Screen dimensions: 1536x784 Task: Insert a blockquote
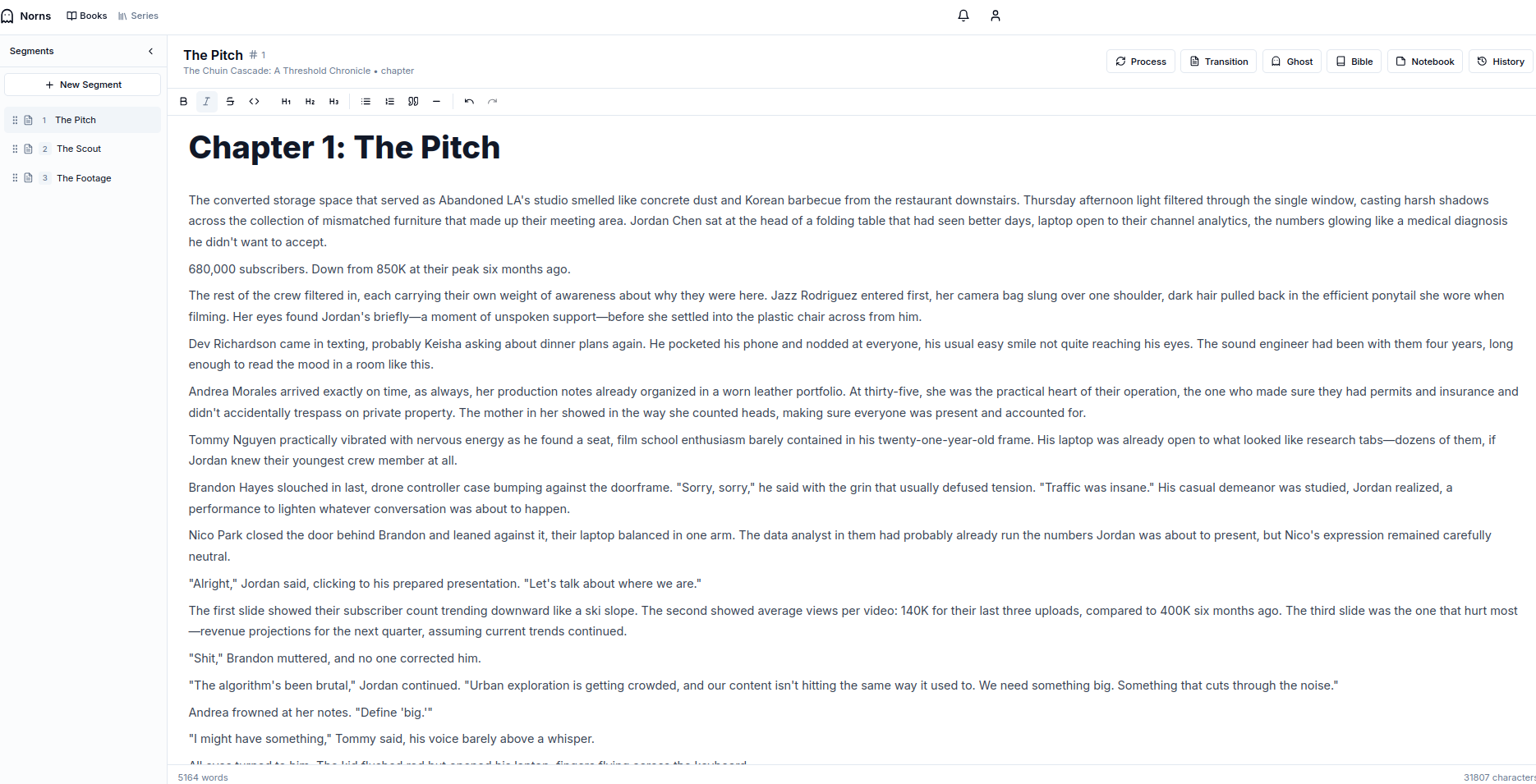pyautogui.click(x=413, y=102)
